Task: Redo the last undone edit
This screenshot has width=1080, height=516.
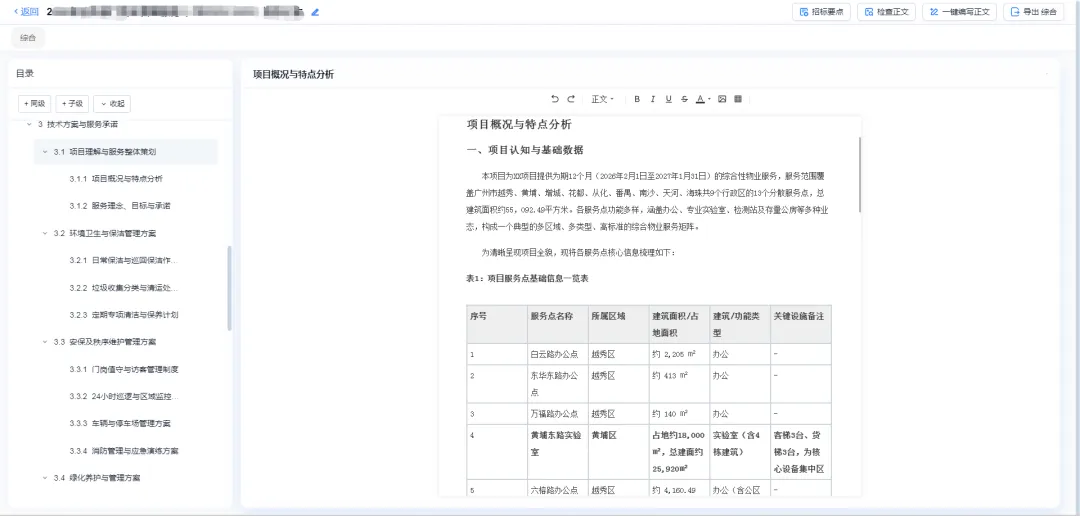Action: tap(571, 99)
